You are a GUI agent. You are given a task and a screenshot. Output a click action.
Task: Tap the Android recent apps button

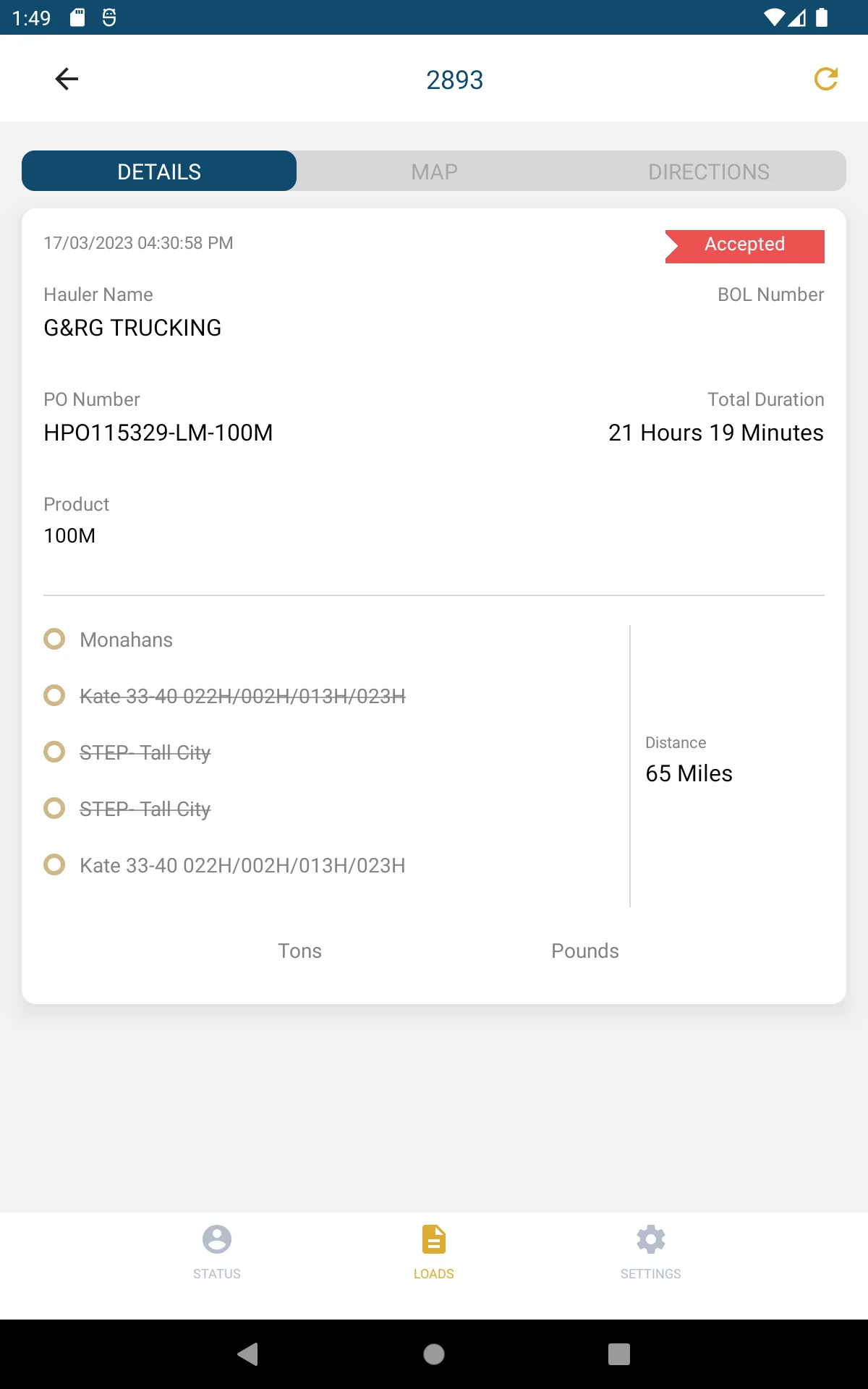[x=619, y=1354]
